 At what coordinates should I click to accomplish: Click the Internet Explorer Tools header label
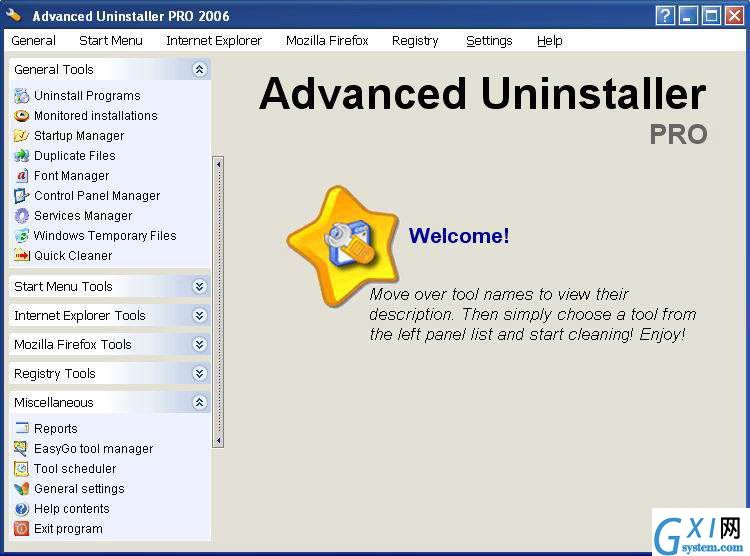(80, 316)
